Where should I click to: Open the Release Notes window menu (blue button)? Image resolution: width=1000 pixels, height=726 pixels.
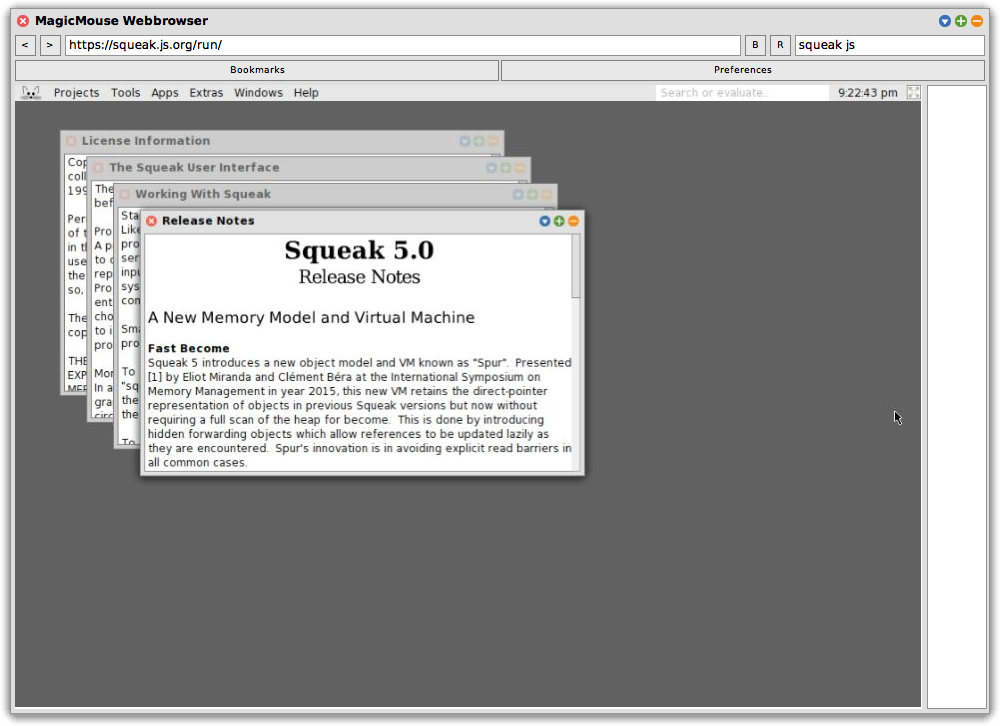tap(545, 221)
